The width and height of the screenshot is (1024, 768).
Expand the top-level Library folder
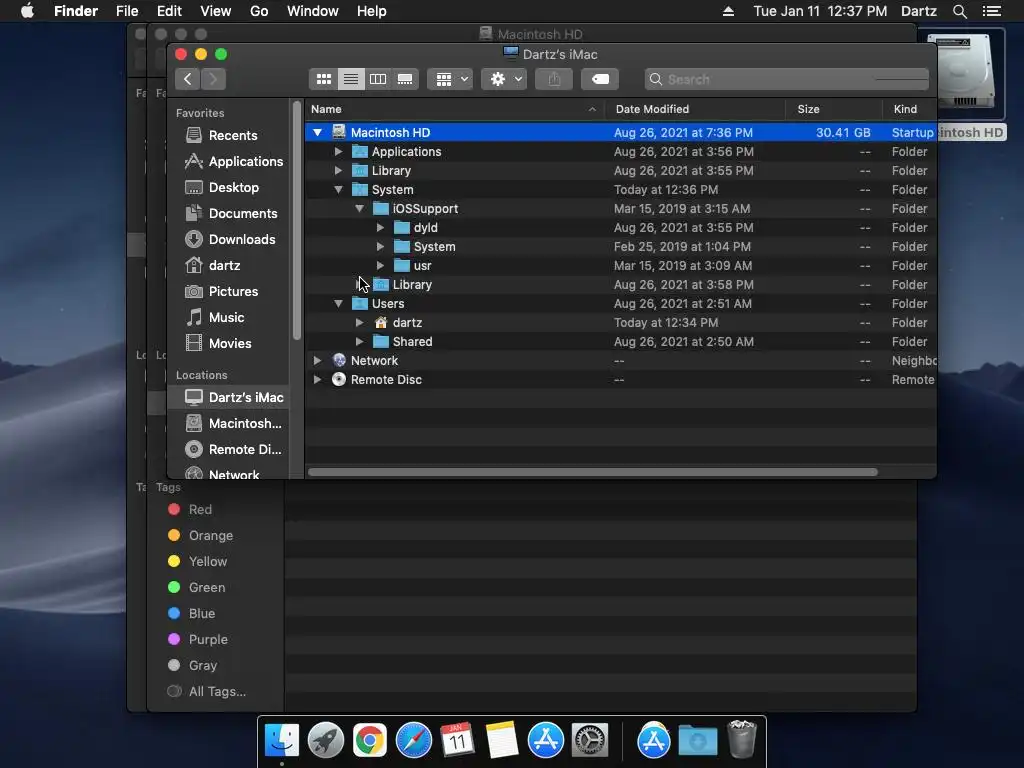point(338,170)
